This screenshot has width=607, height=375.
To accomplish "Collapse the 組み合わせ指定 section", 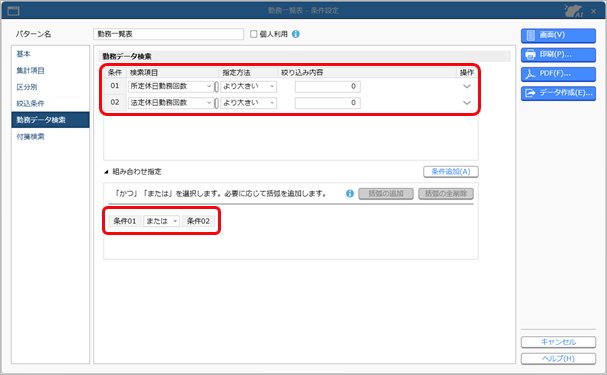I will coord(106,172).
